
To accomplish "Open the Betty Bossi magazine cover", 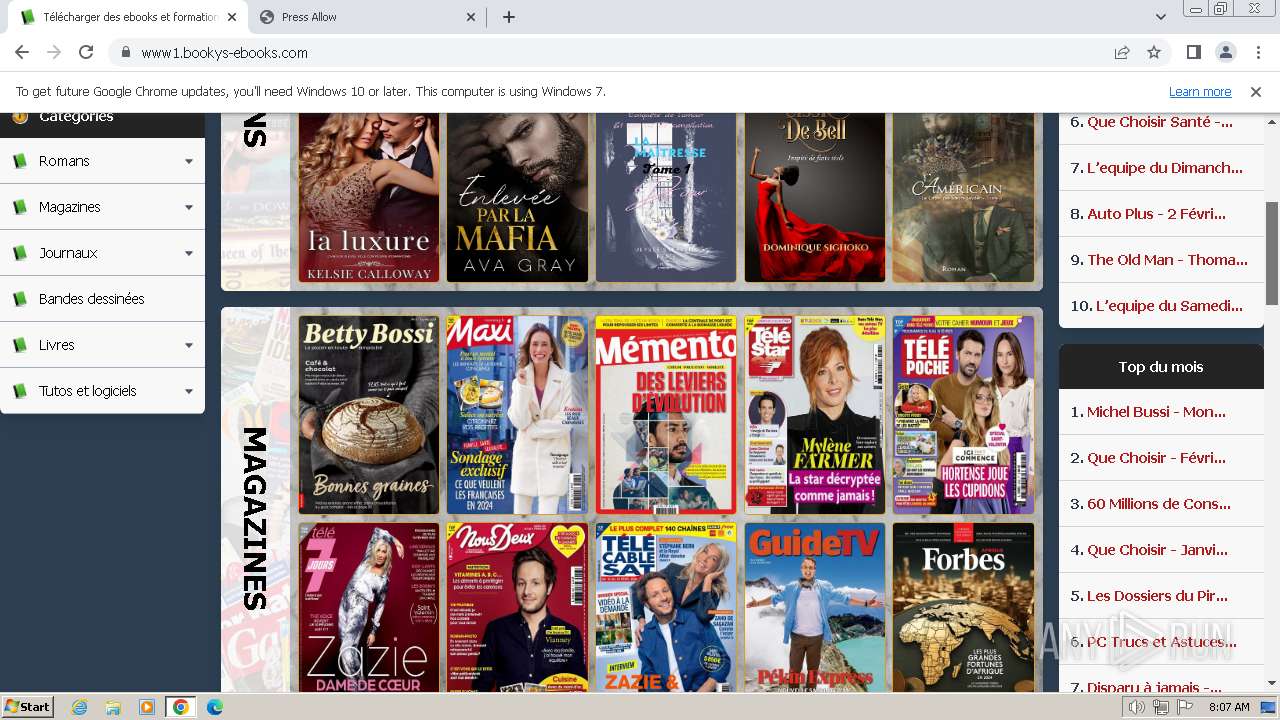I will pos(368,415).
